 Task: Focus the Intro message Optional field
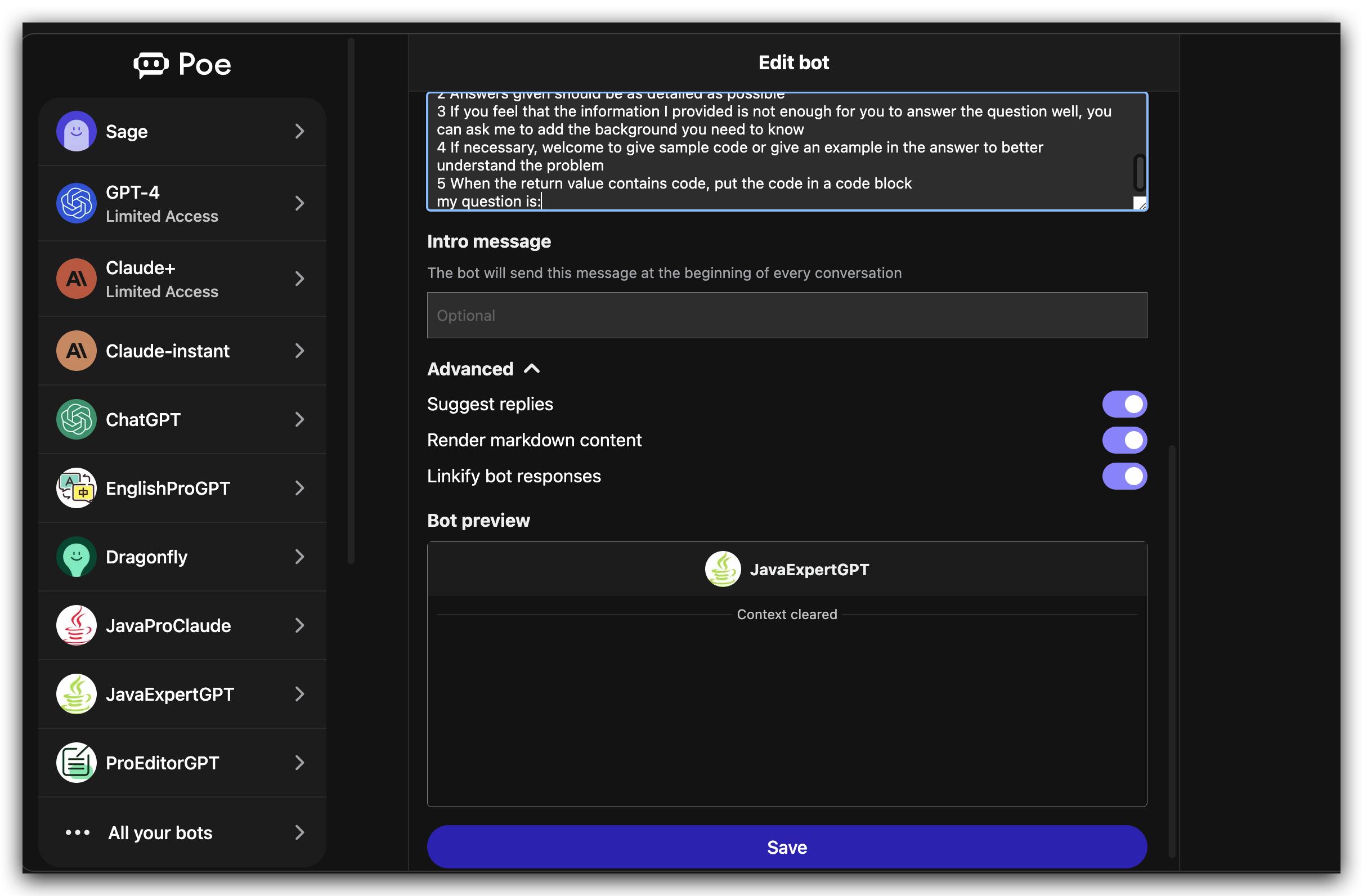point(787,316)
